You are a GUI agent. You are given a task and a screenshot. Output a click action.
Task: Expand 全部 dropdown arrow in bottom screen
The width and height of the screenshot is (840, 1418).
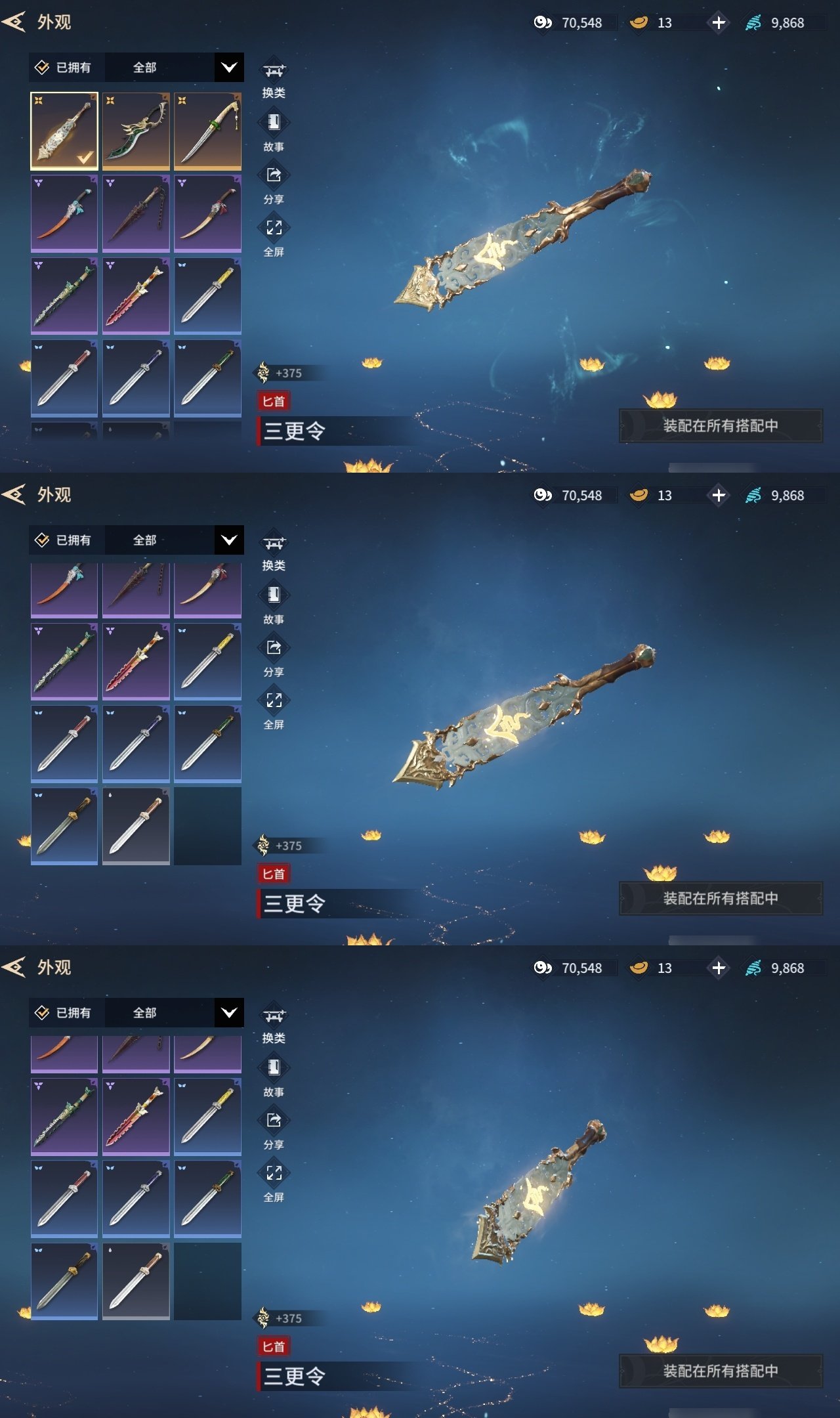pos(229,1012)
